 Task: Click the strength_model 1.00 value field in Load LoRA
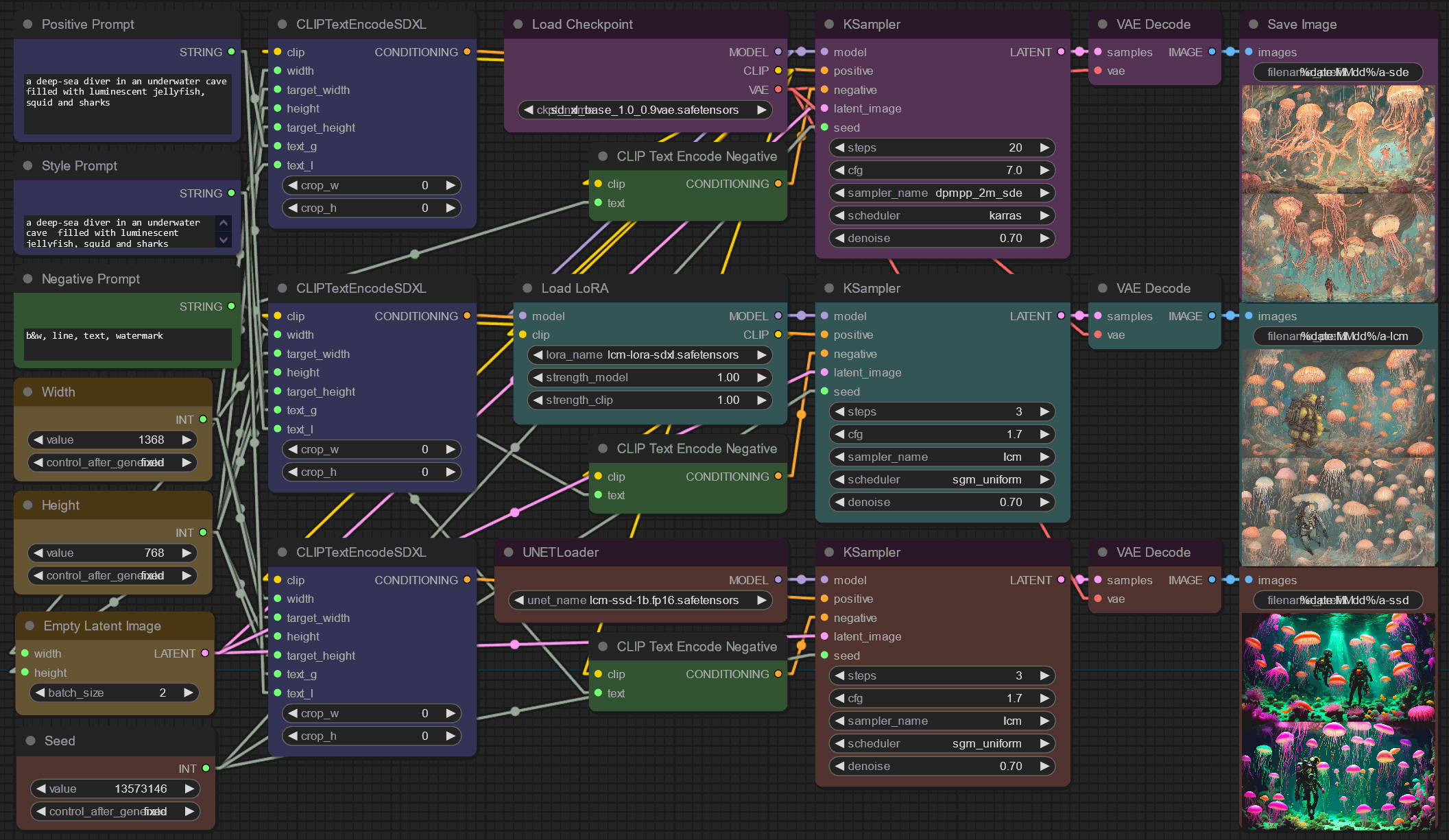649,377
